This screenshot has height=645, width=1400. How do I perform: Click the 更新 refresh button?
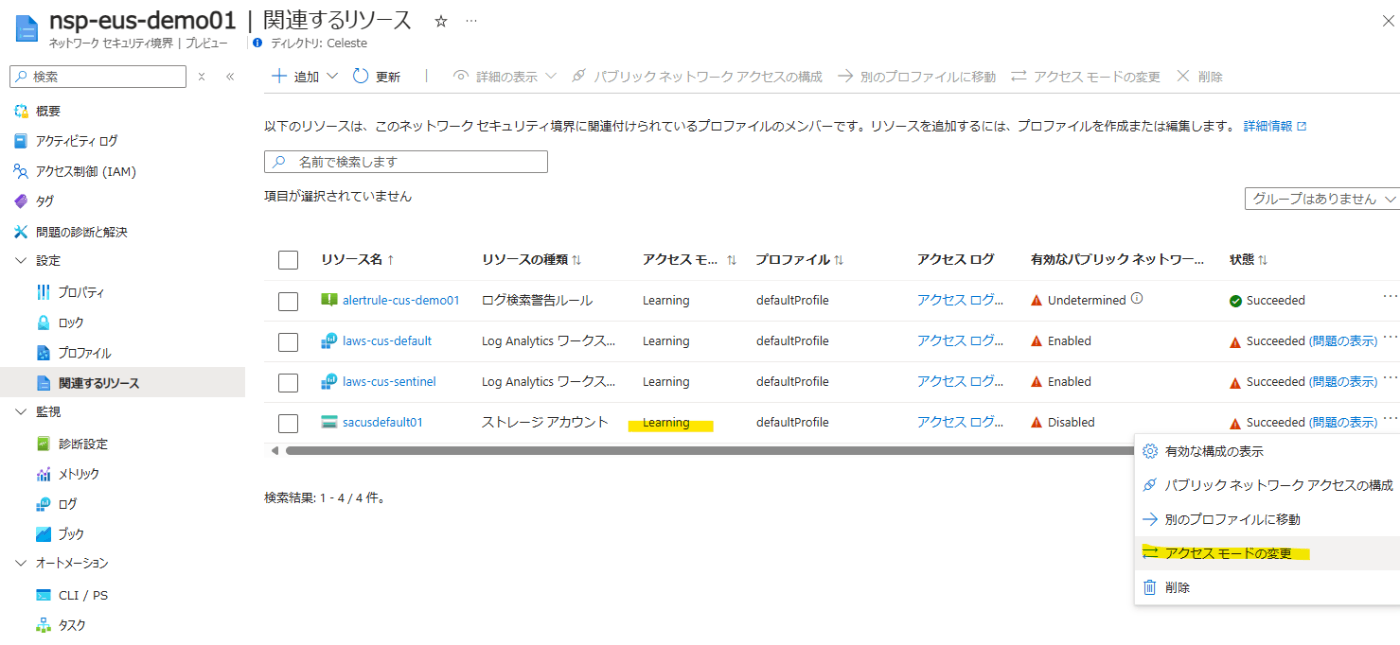(x=377, y=76)
